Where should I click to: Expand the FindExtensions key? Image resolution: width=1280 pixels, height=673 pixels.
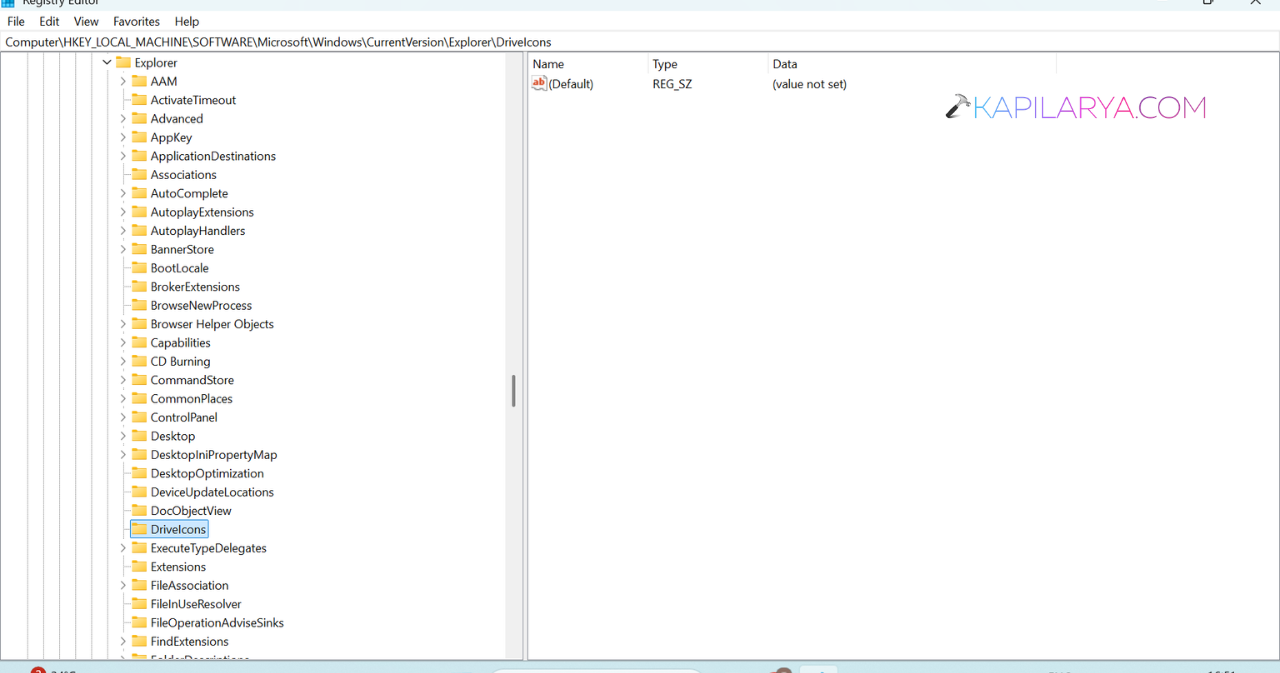click(x=123, y=642)
